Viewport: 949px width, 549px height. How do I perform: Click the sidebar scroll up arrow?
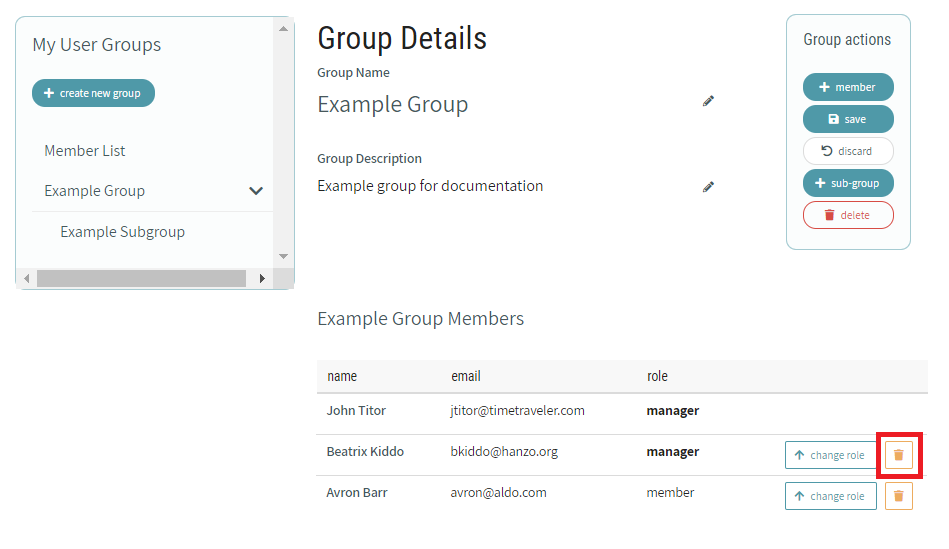(x=283, y=28)
